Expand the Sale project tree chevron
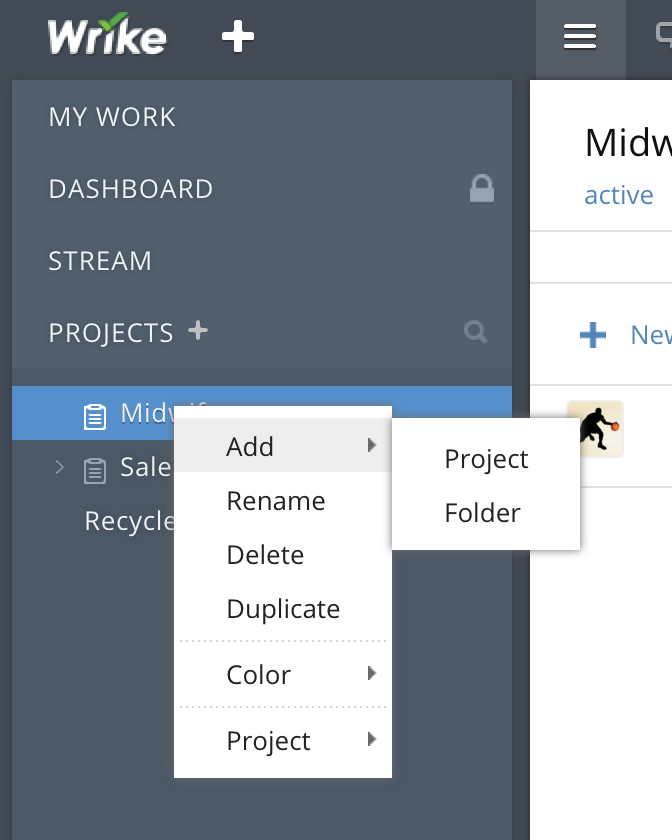 pos(59,467)
